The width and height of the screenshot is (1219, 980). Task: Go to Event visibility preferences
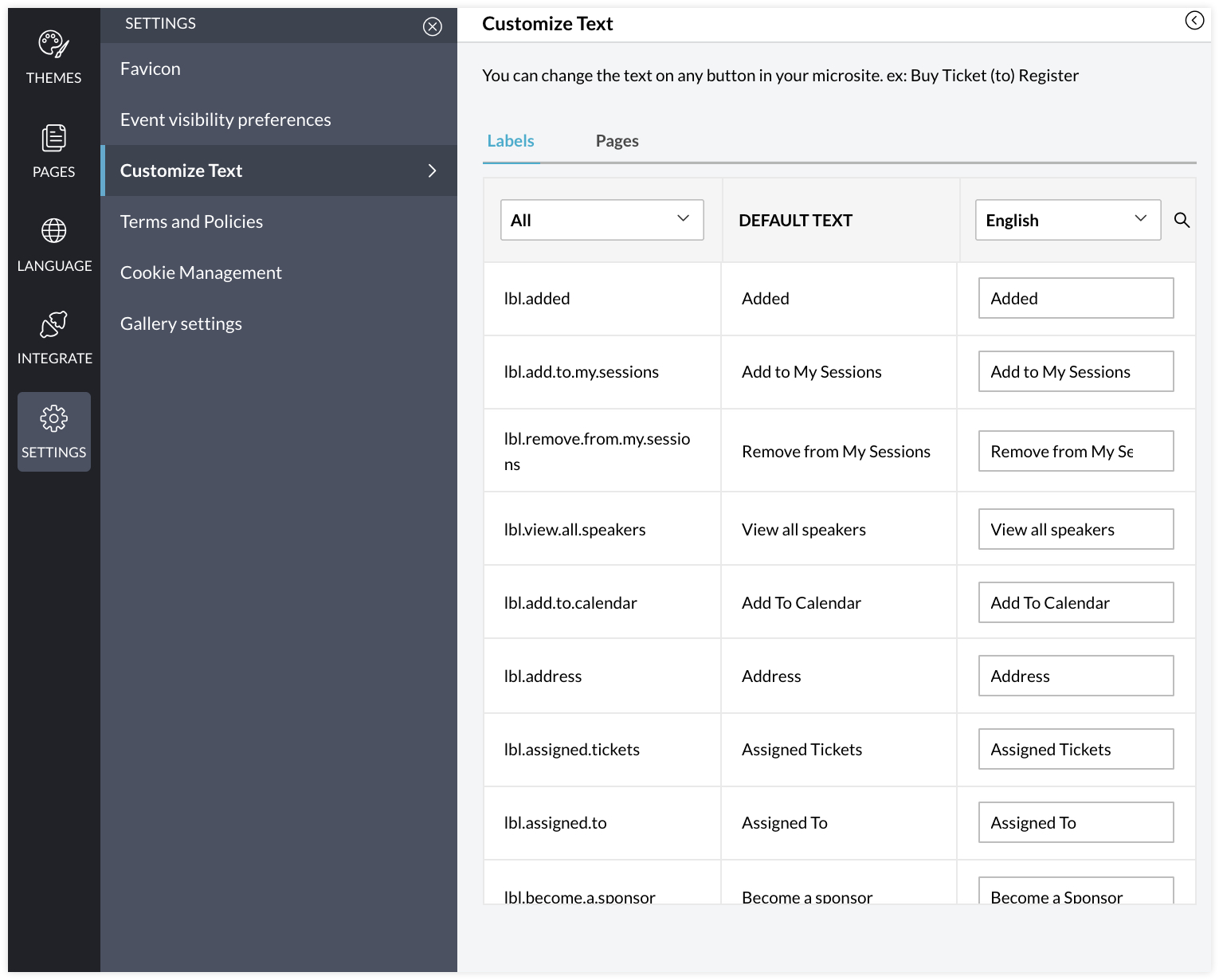point(225,120)
